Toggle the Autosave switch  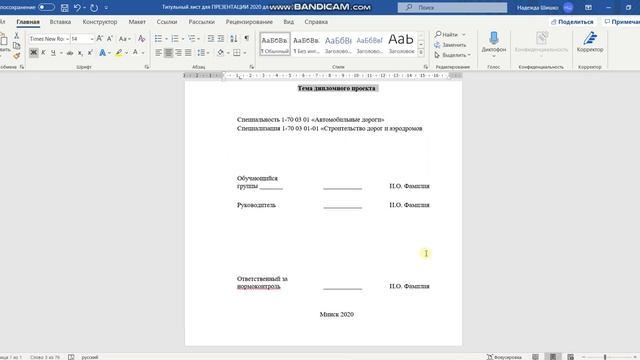pyautogui.click(x=46, y=7)
